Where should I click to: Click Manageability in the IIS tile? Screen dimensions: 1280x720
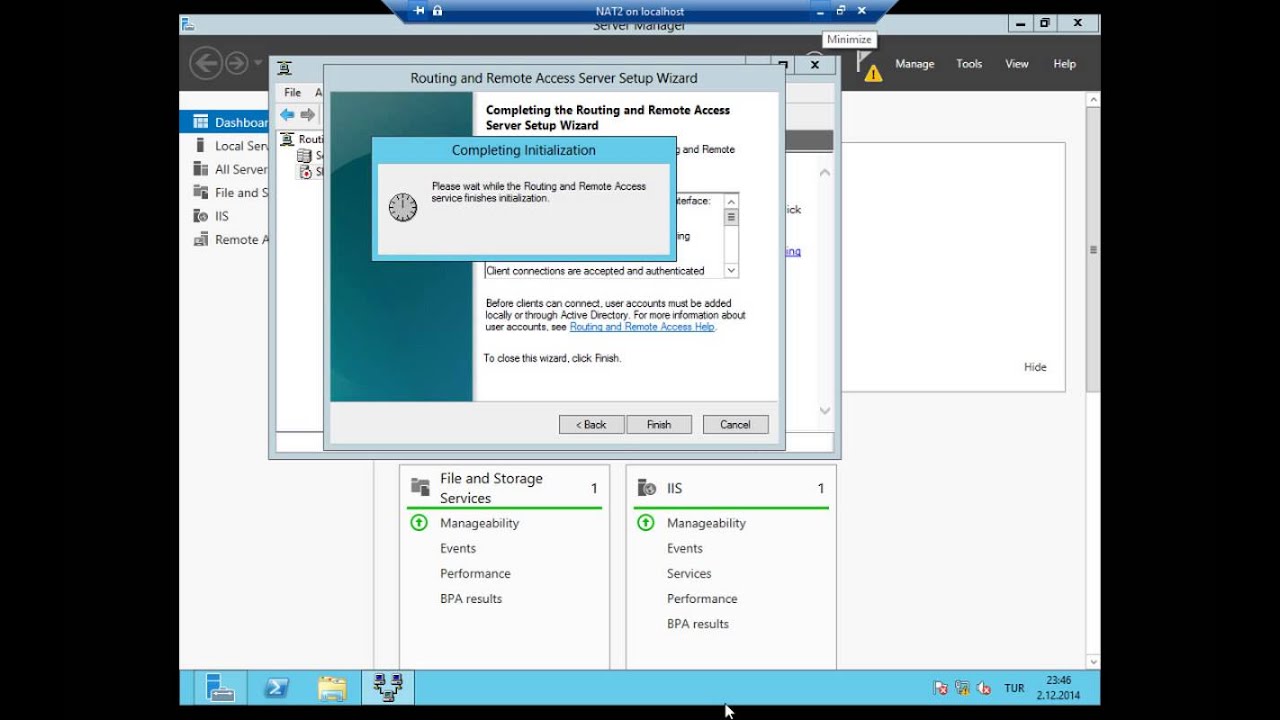[x=706, y=523]
